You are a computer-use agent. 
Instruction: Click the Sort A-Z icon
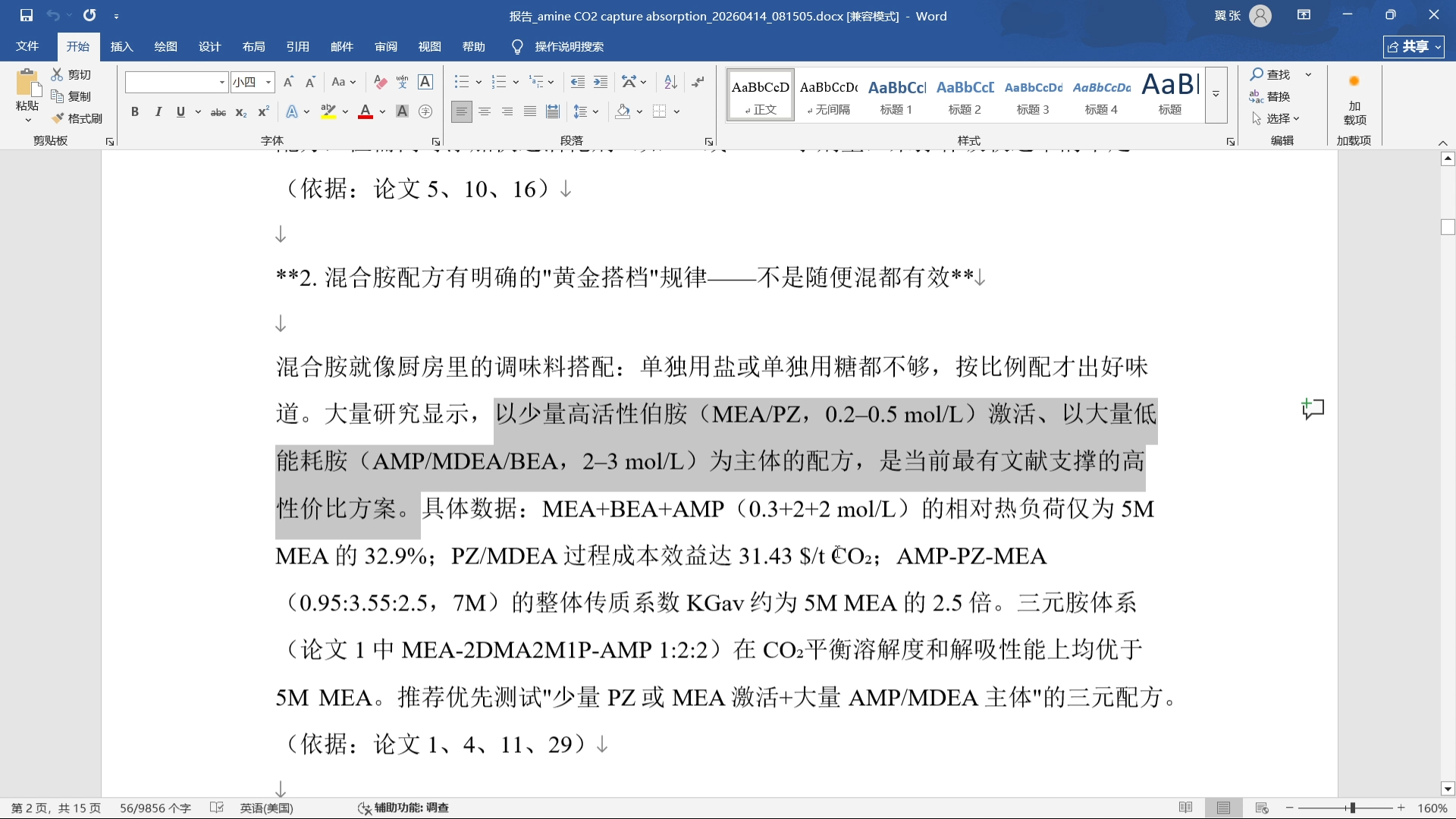click(x=670, y=82)
